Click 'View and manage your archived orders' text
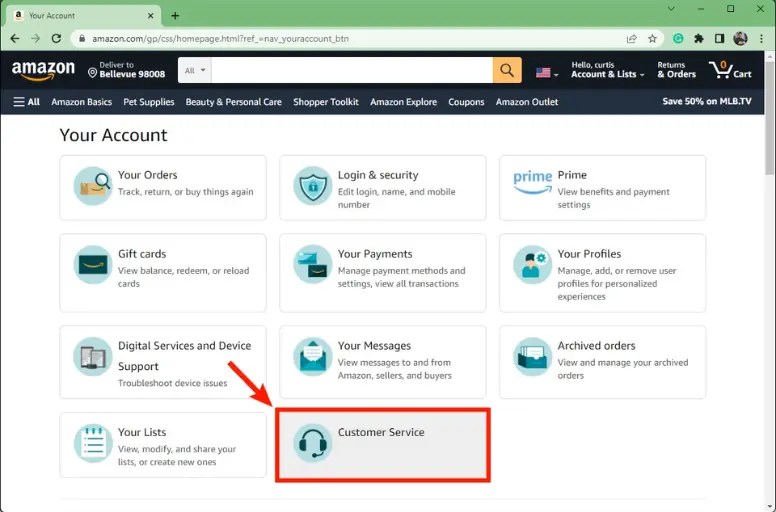The width and height of the screenshot is (776, 512). point(623,369)
